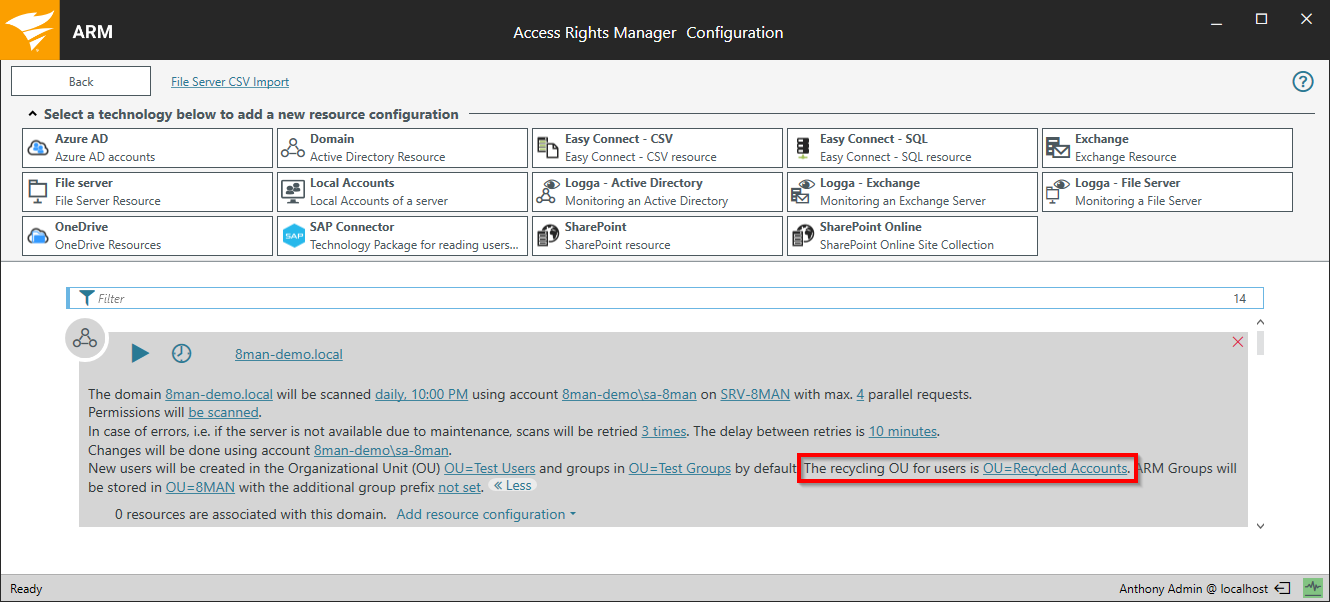This screenshot has width=1330, height=602.
Task: Click the Back button
Action: (81, 82)
